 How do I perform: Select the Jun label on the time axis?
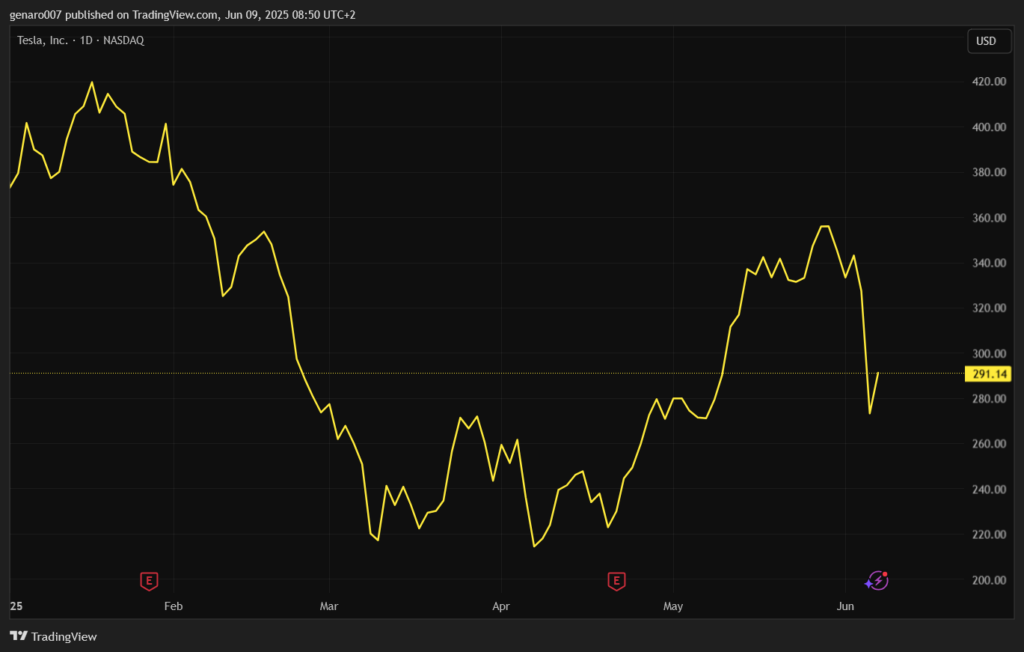pyautogui.click(x=845, y=606)
